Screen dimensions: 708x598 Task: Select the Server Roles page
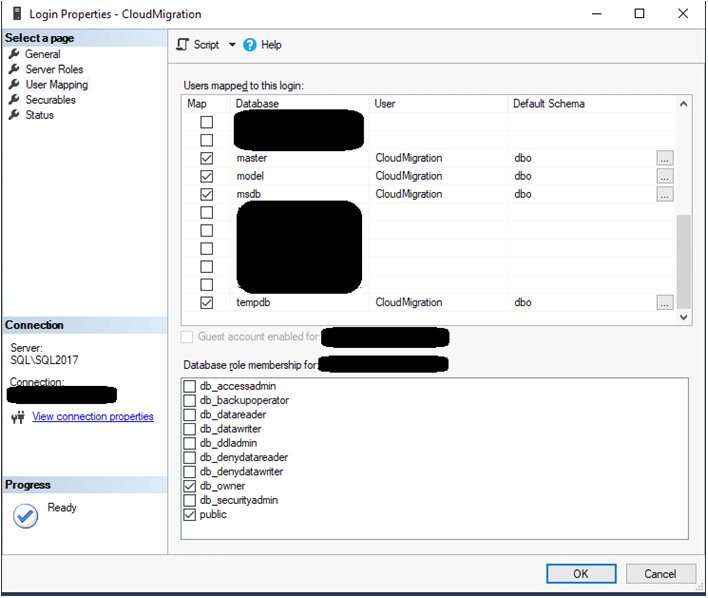pos(54,70)
